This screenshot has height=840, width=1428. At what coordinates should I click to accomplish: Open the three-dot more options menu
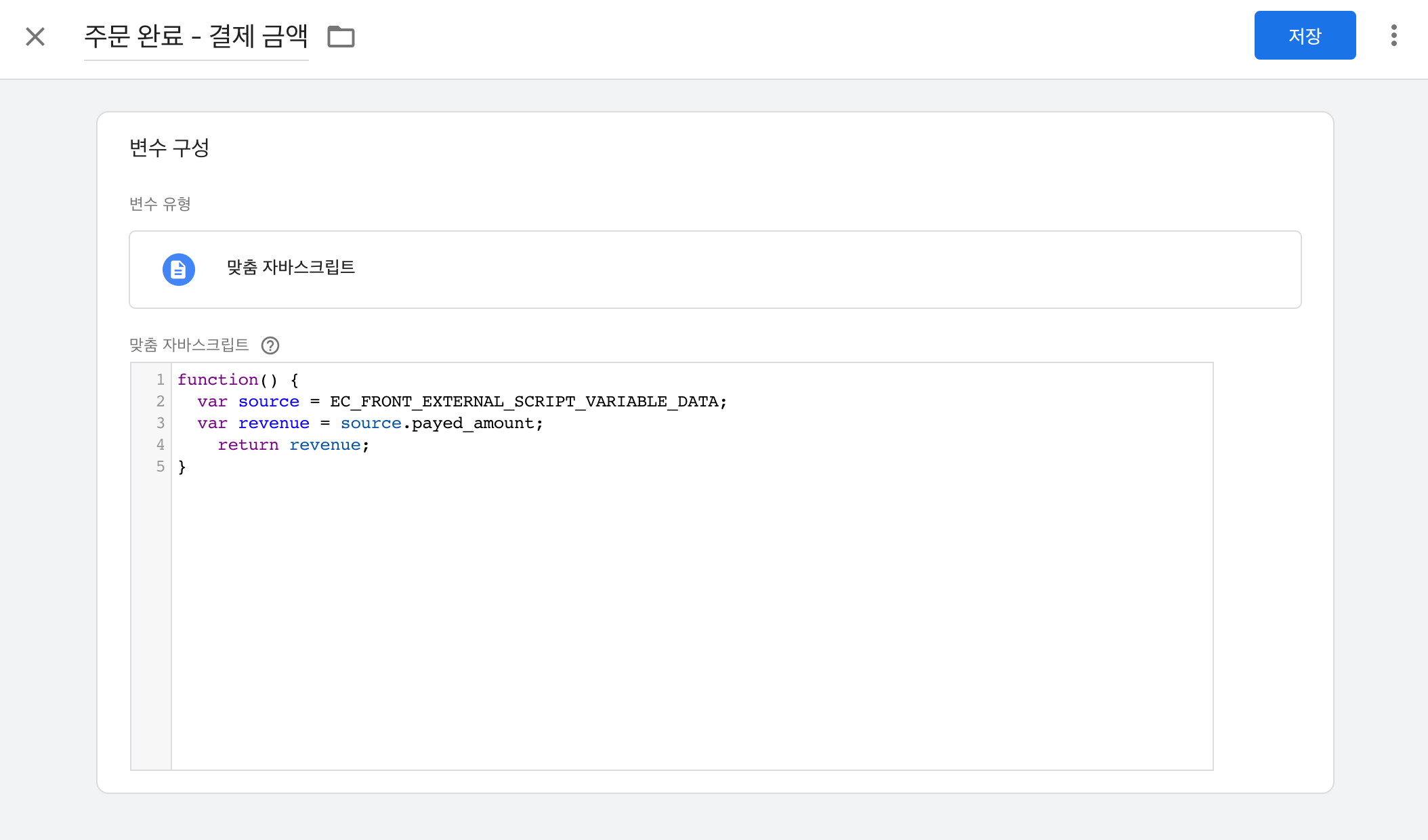coord(1393,35)
